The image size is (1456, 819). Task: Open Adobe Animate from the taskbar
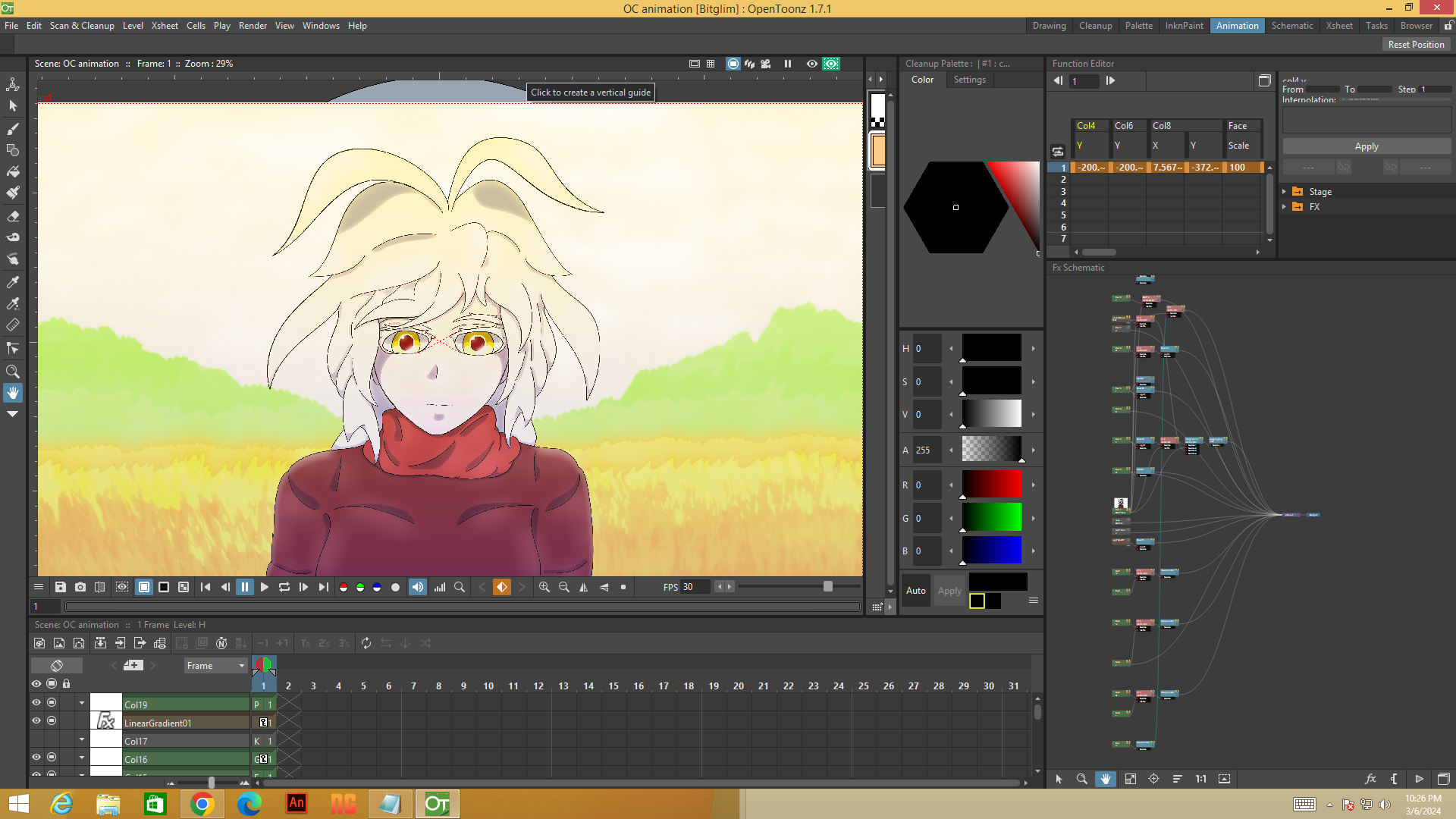297,804
